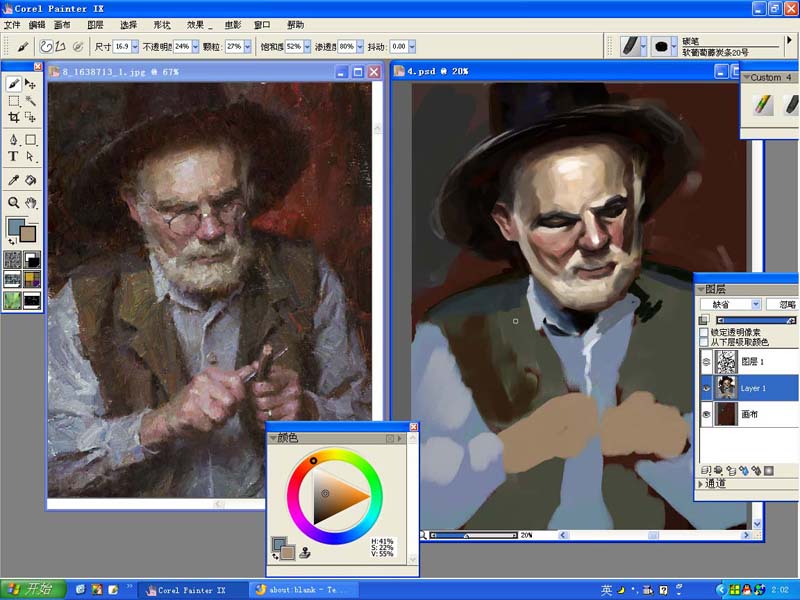
Task: Click the 开始 Start button
Action: (x=33, y=589)
